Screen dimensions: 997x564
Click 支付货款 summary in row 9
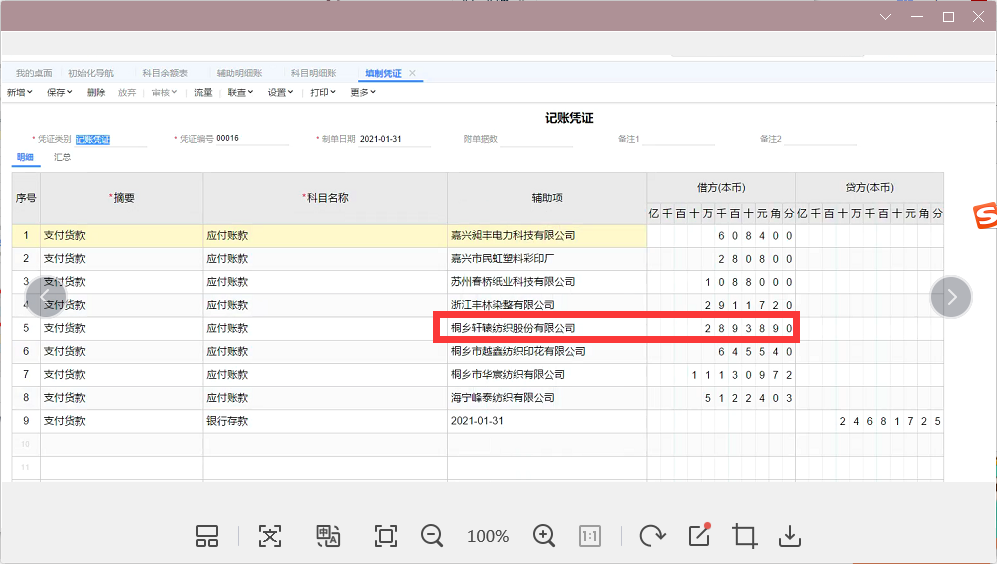click(x=121, y=421)
